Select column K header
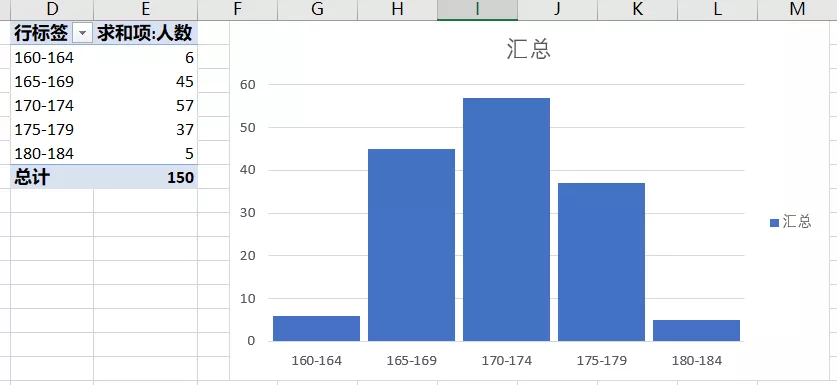 coord(637,9)
